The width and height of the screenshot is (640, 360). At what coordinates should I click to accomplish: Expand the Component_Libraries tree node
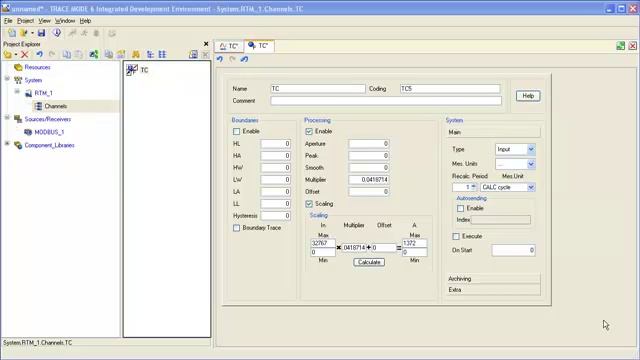(7, 144)
